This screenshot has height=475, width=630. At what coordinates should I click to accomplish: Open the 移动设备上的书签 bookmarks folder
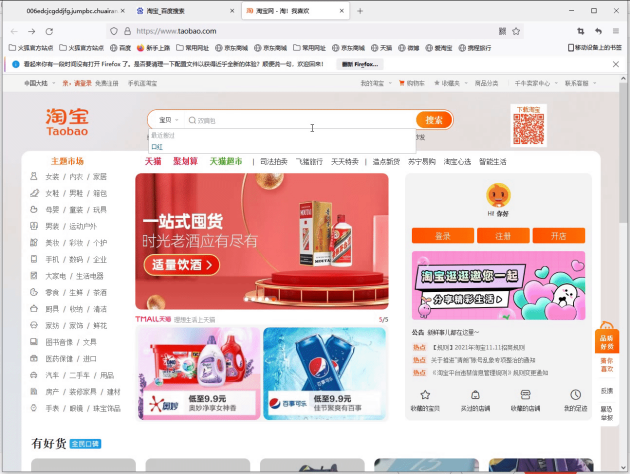pos(595,47)
